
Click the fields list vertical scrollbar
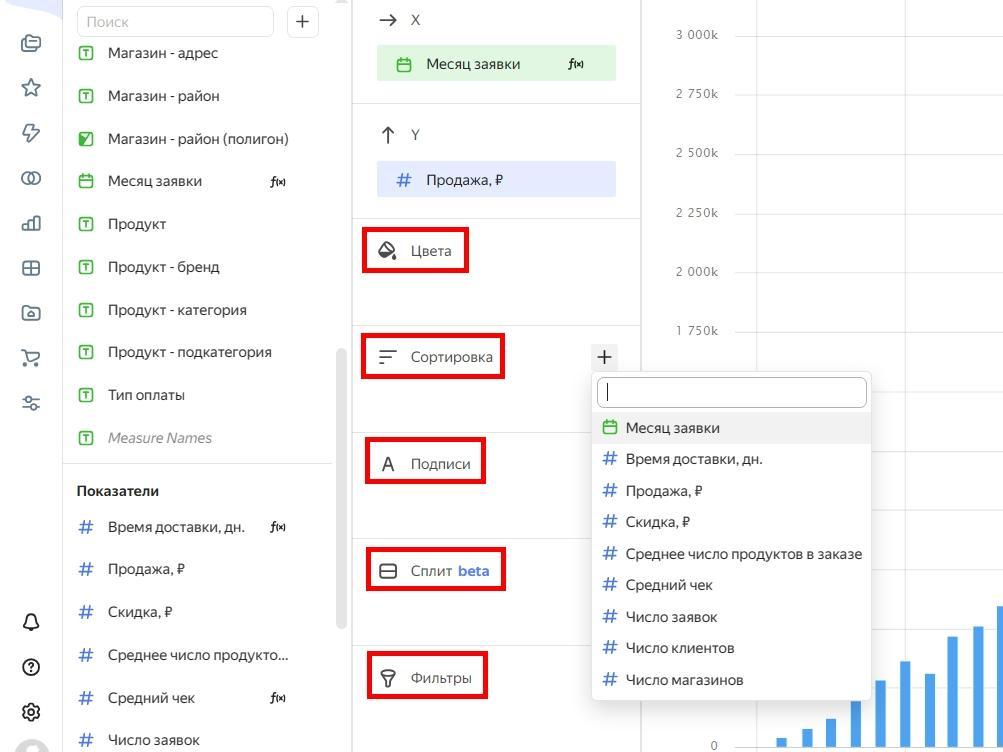[x=341, y=489]
